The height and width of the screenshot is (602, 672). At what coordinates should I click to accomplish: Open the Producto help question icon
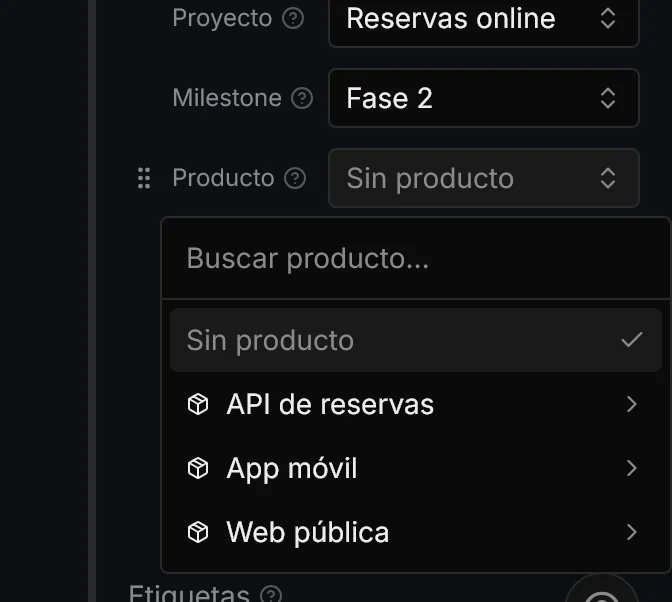(295, 178)
